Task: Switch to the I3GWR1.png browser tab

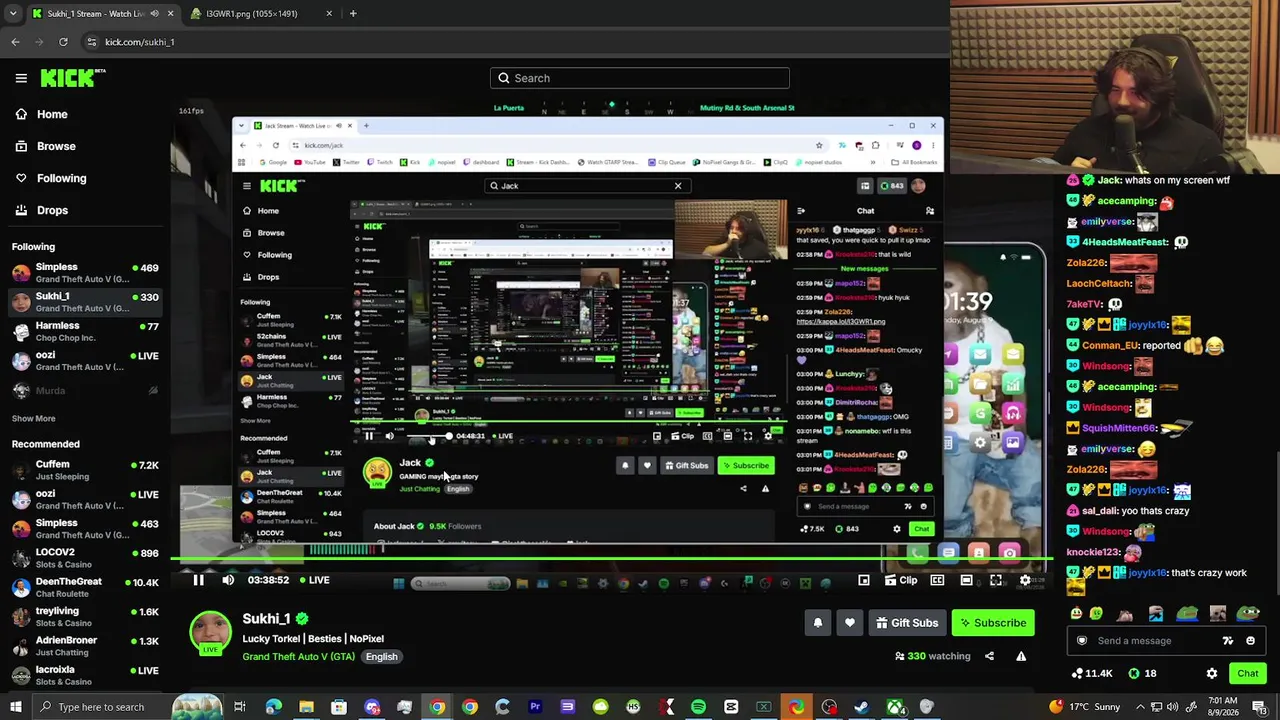Action: [260, 14]
